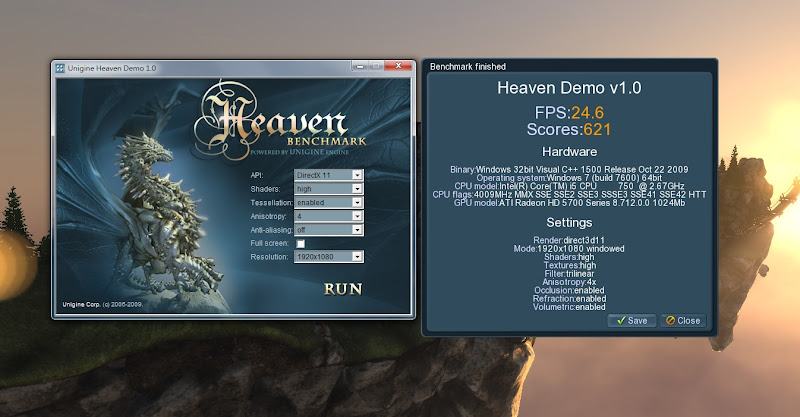Click the Settings section heading
The width and height of the screenshot is (800, 417).
coord(569,223)
